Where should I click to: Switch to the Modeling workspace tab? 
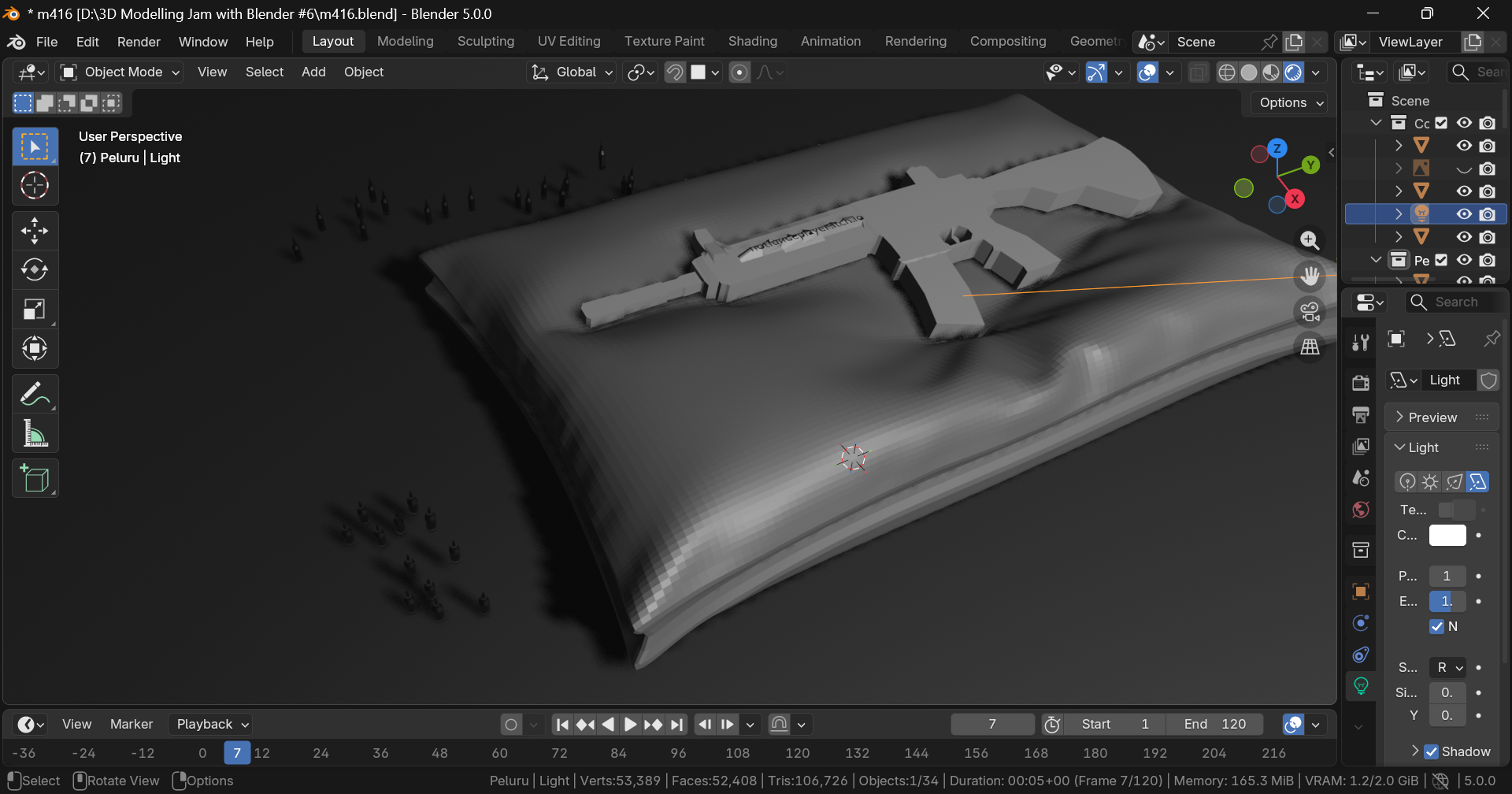coord(405,41)
